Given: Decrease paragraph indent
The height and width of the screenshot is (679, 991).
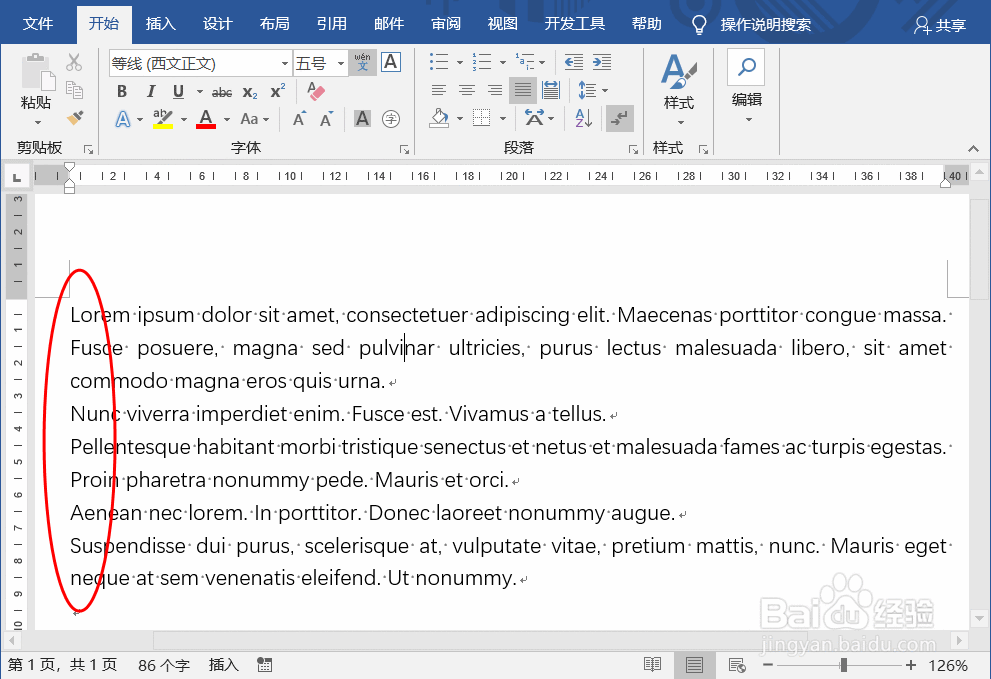Looking at the screenshot, I should point(574,62).
